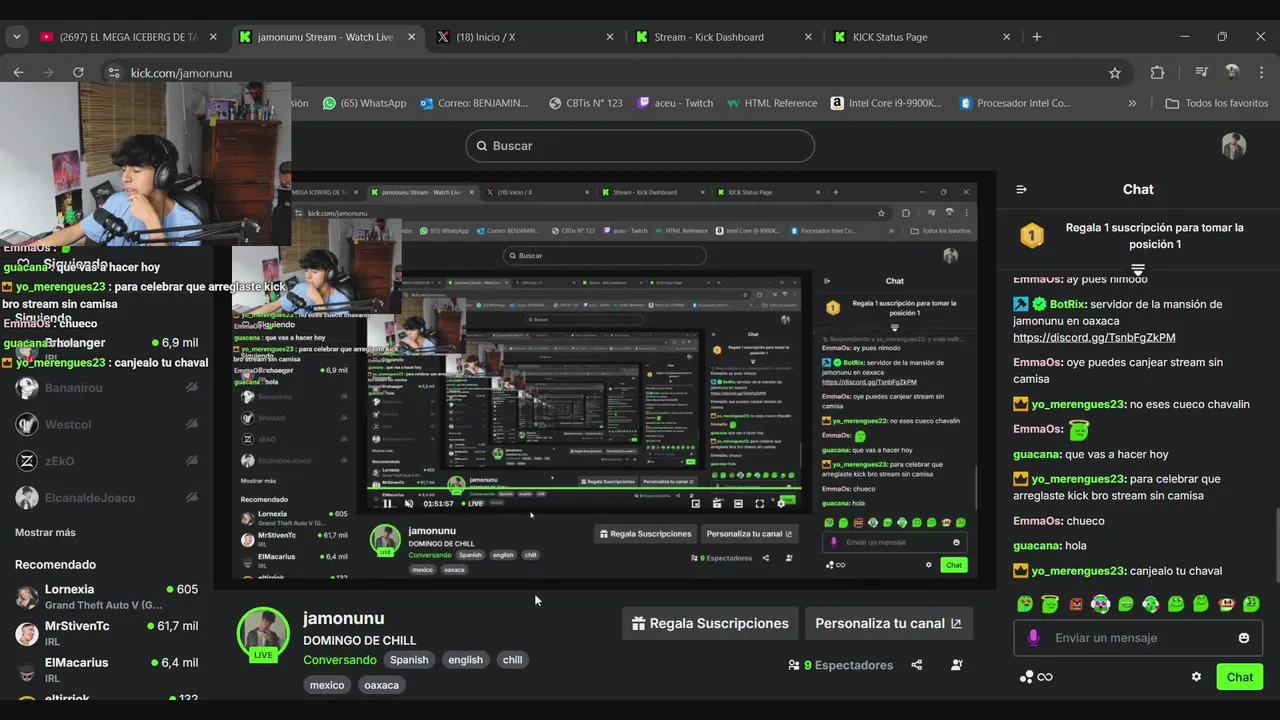This screenshot has height=720, width=1280.
Task: Open the browser media controls icon
Action: click(1202, 73)
